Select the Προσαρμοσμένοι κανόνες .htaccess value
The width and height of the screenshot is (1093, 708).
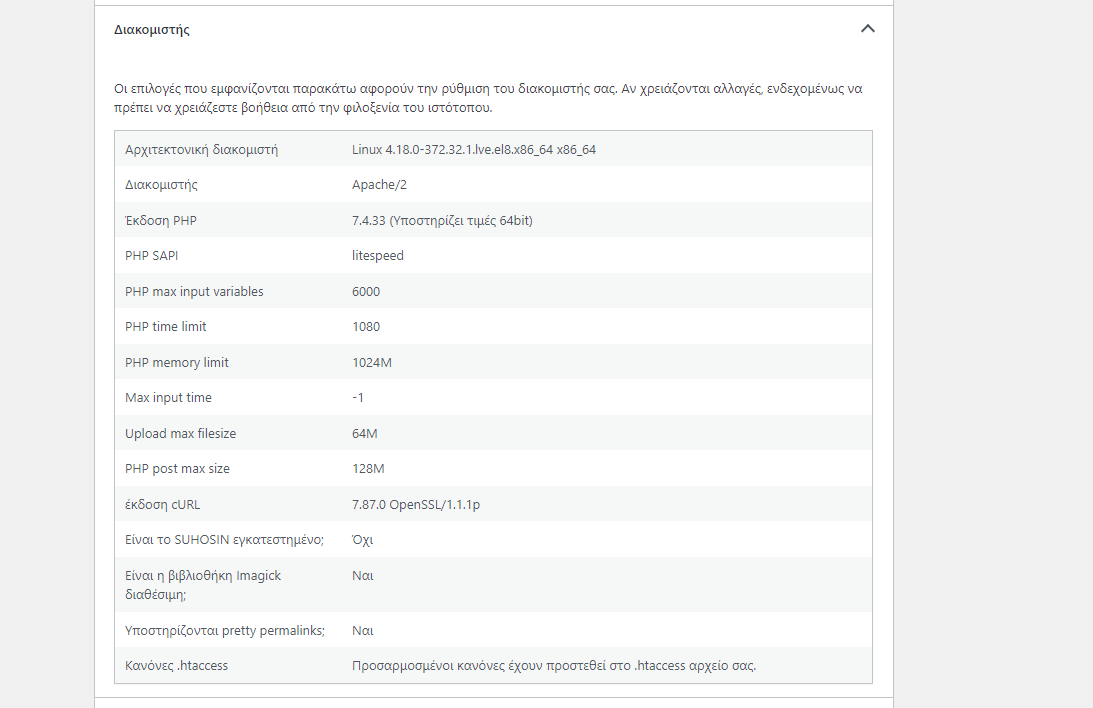tap(554, 665)
